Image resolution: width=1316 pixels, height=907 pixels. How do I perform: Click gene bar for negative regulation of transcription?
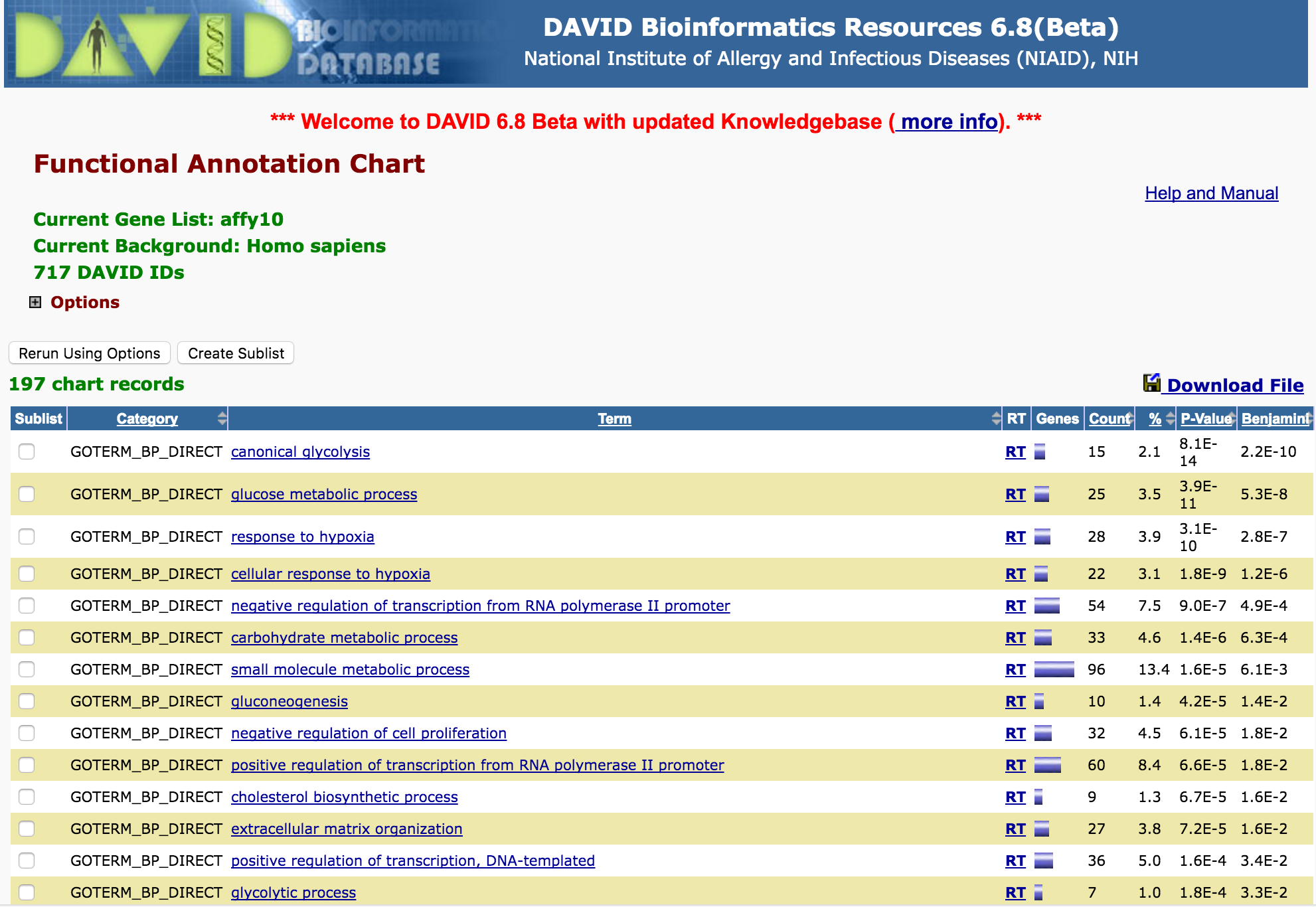1047,606
